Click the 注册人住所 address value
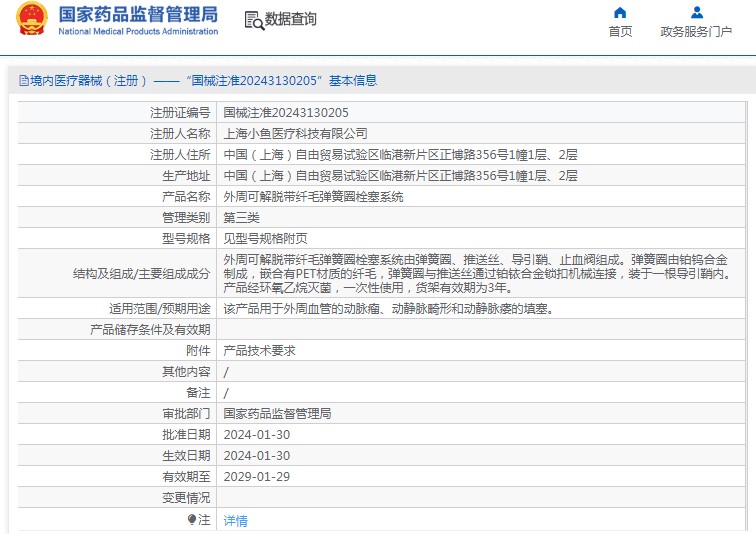Image resolution: width=756 pixels, height=534 pixels. [400, 155]
